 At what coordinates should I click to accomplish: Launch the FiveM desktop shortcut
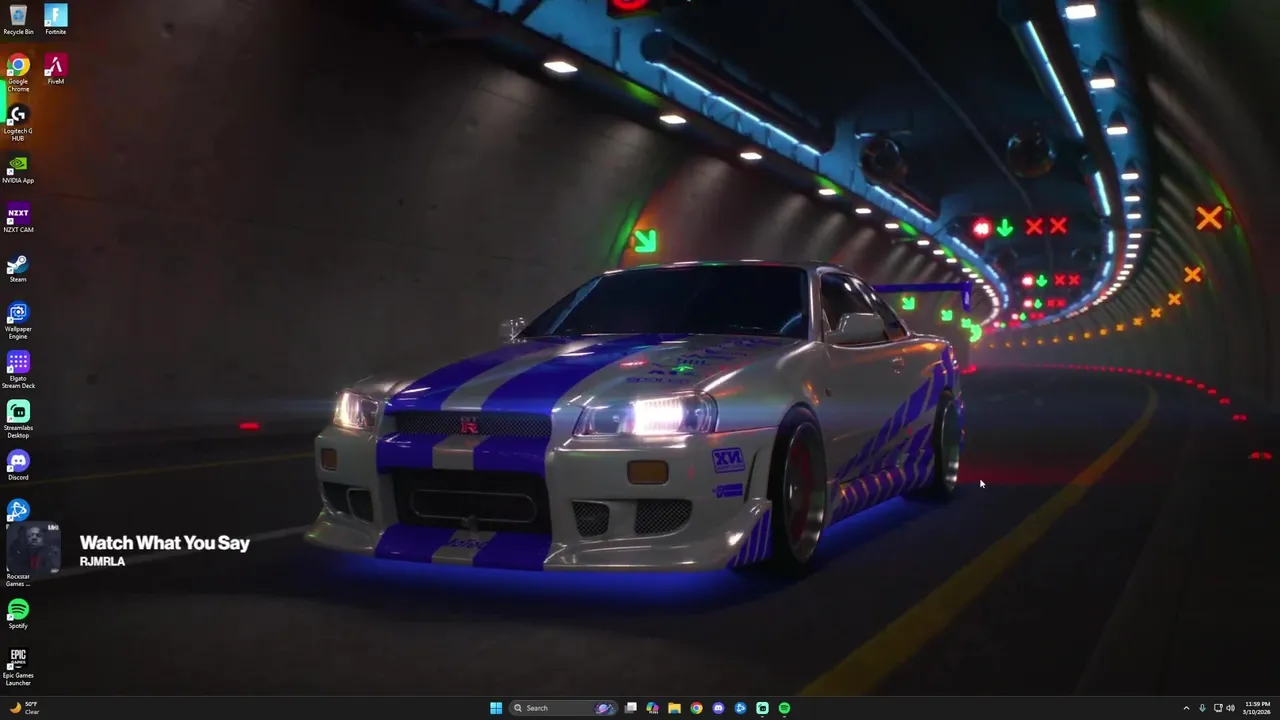coord(56,70)
